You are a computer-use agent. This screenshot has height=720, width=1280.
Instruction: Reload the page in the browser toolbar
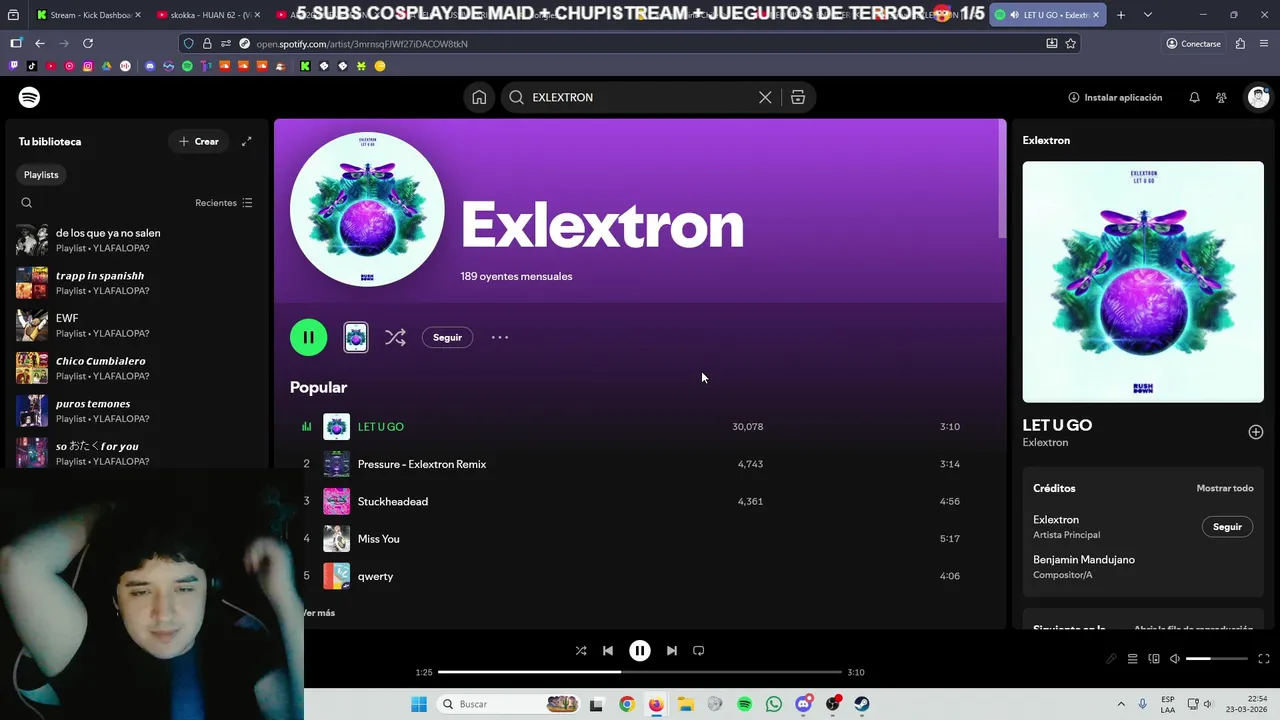pyautogui.click(x=88, y=44)
